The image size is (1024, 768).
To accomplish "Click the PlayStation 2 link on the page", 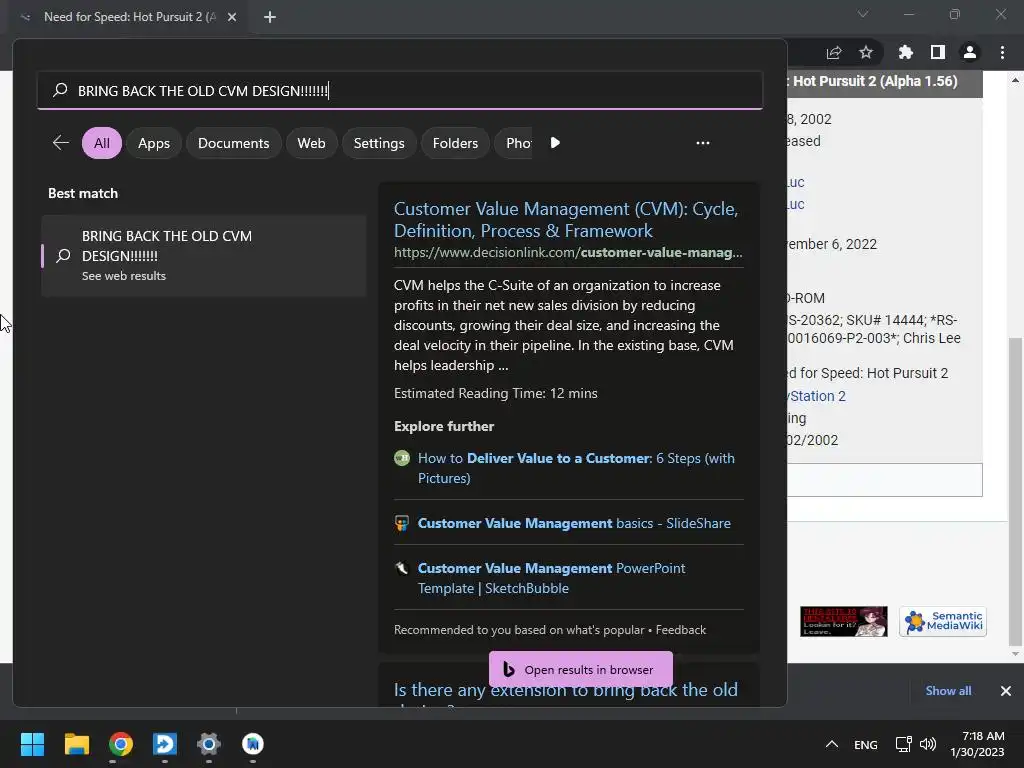I will (816, 396).
